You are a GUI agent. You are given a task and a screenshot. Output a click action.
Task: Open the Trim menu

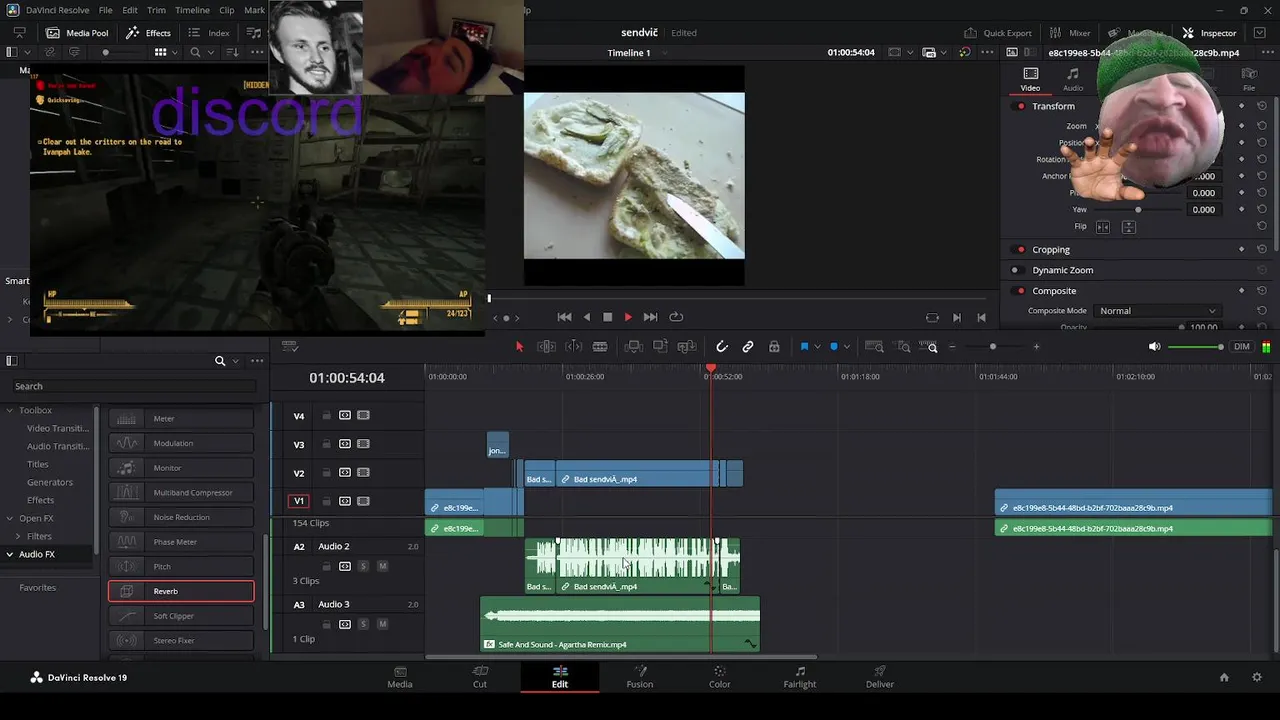coord(156,10)
